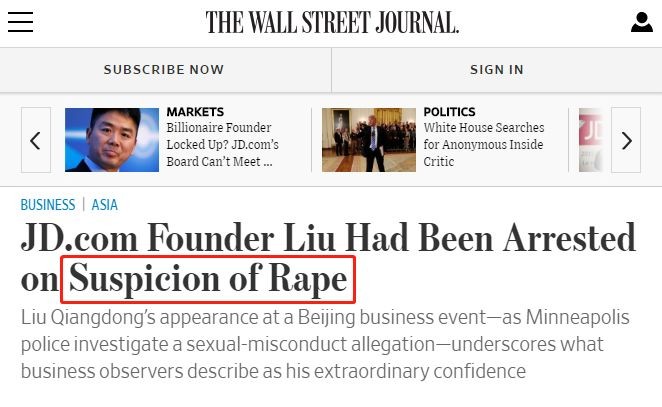
Task: Select the Politics category label
Action: tap(449, 112)
